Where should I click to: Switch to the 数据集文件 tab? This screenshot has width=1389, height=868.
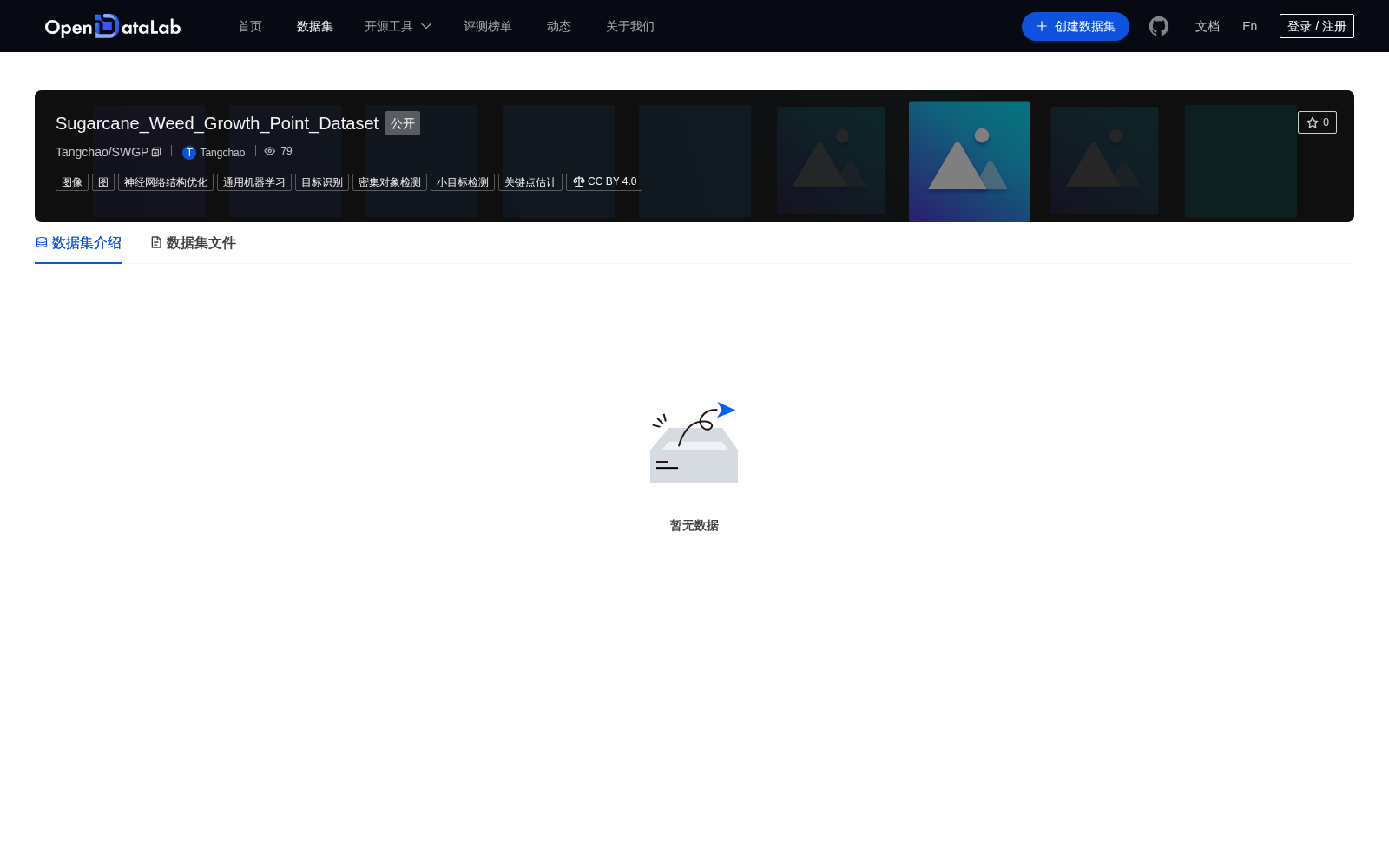pyautogui.click(x=193, y=243)
